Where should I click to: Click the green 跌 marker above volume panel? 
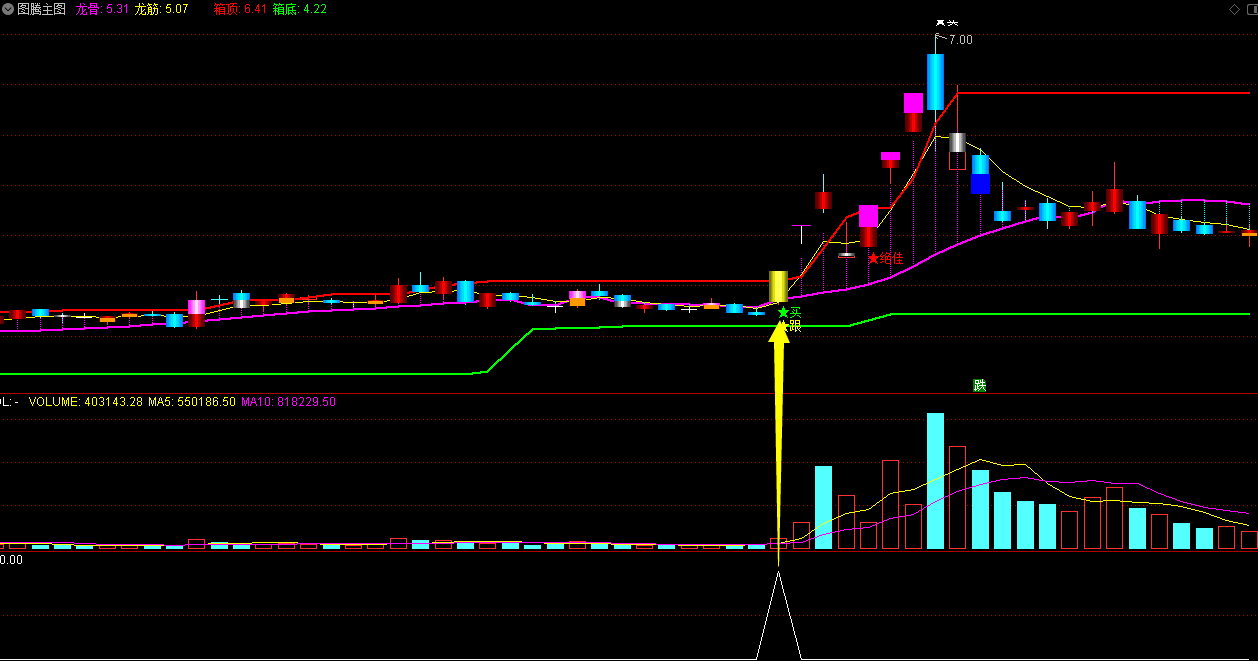[x=980, y=385]
